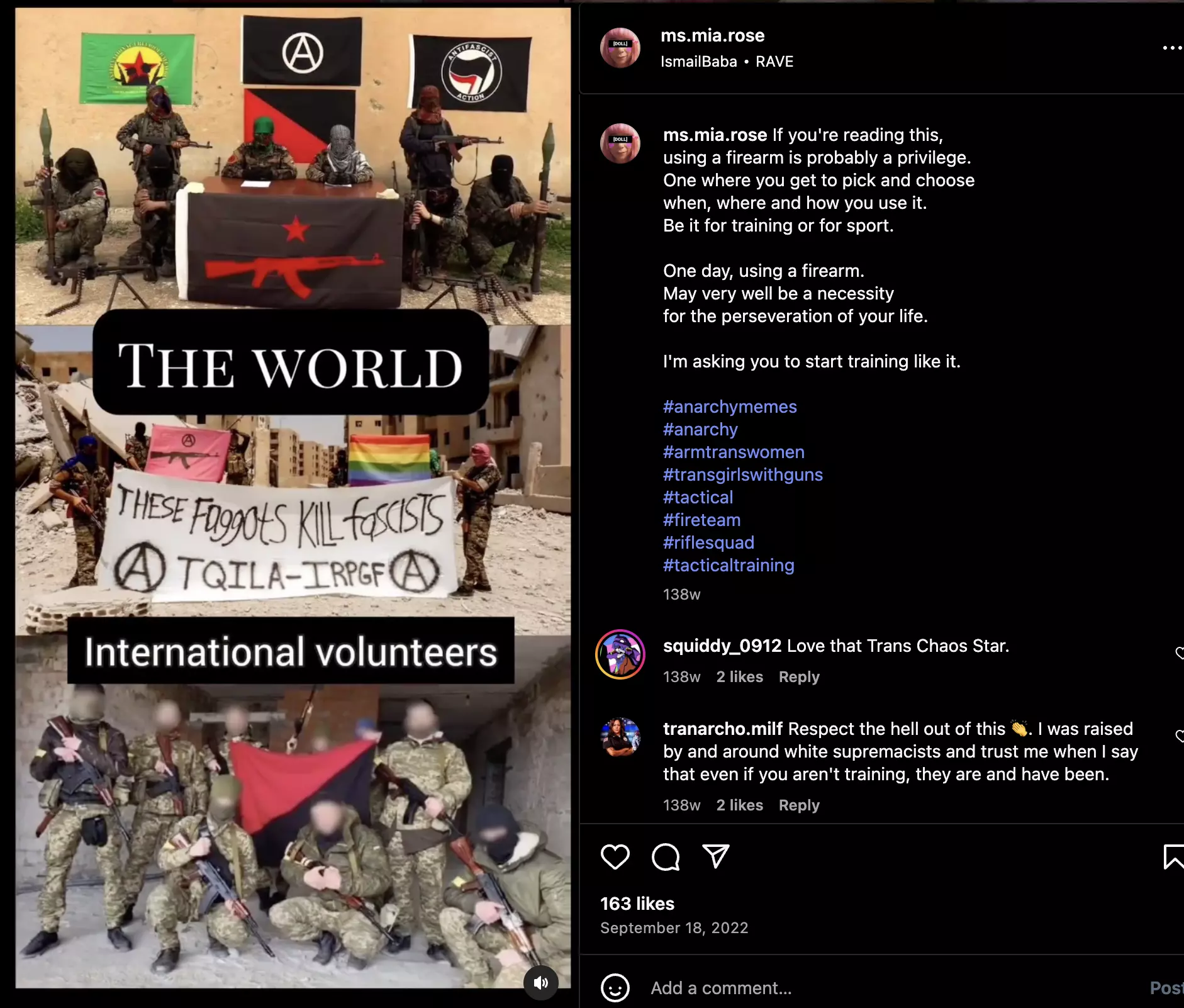Mute the video with speaker button
Screen dimensions: 1184x1008
(541, 983)
